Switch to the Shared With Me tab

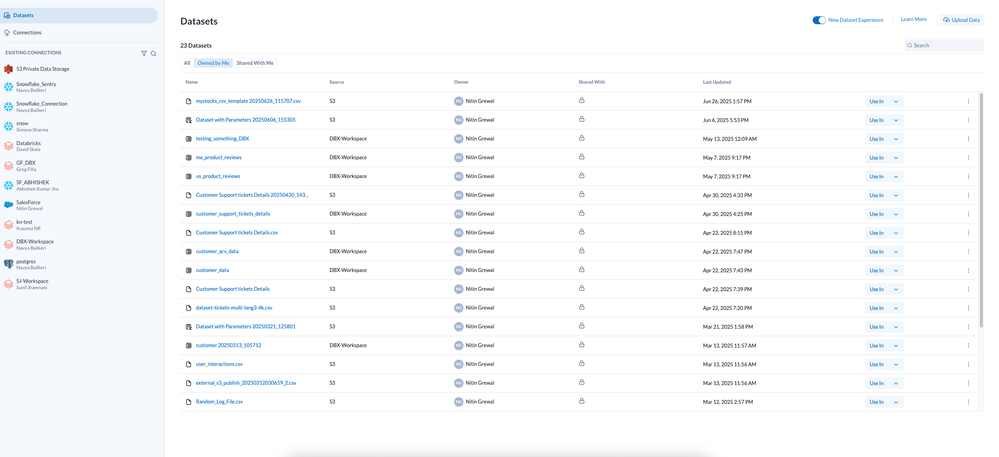[x=255, y=63]
